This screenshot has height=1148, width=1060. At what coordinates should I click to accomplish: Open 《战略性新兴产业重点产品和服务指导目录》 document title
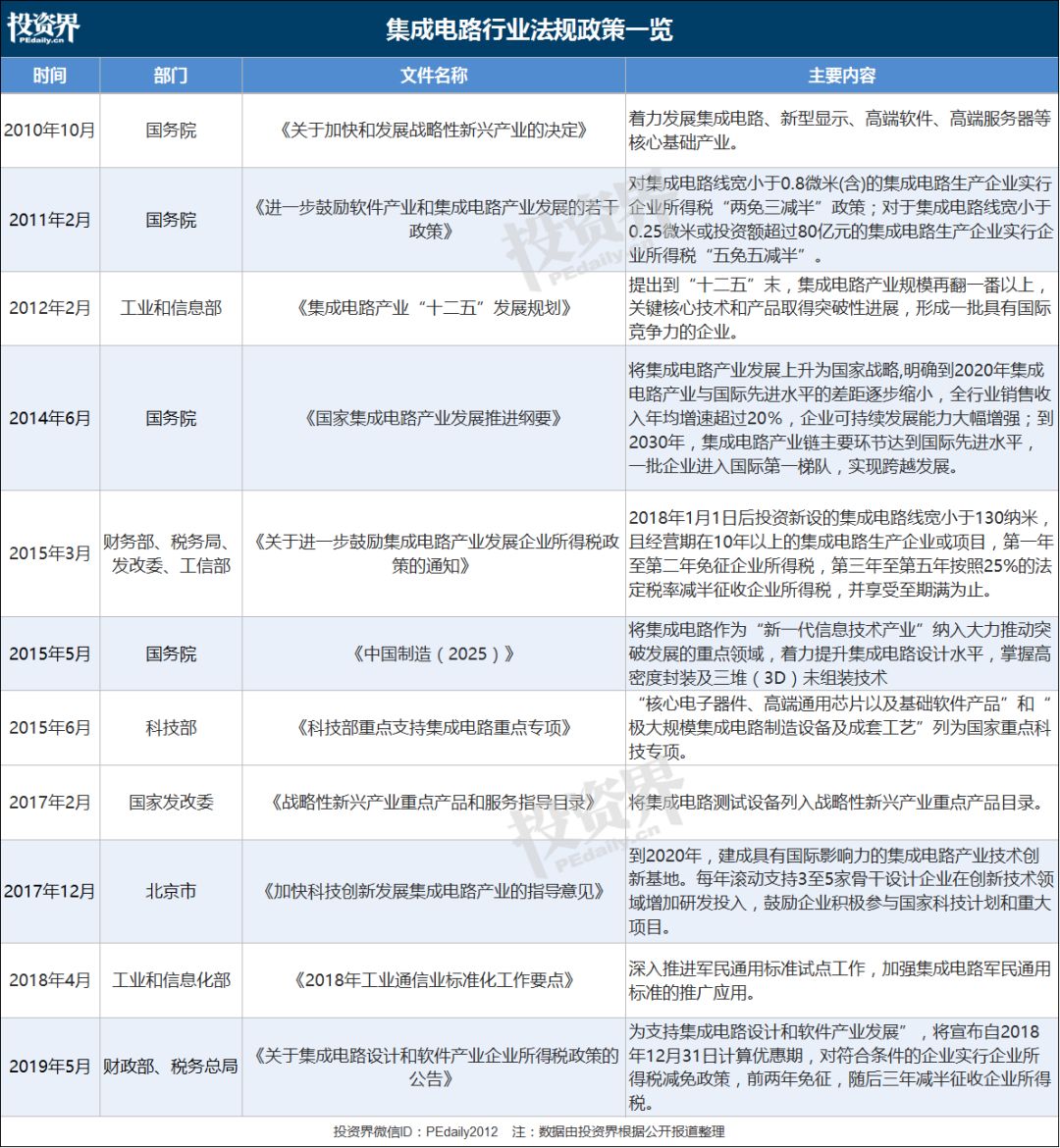(433, 803)
